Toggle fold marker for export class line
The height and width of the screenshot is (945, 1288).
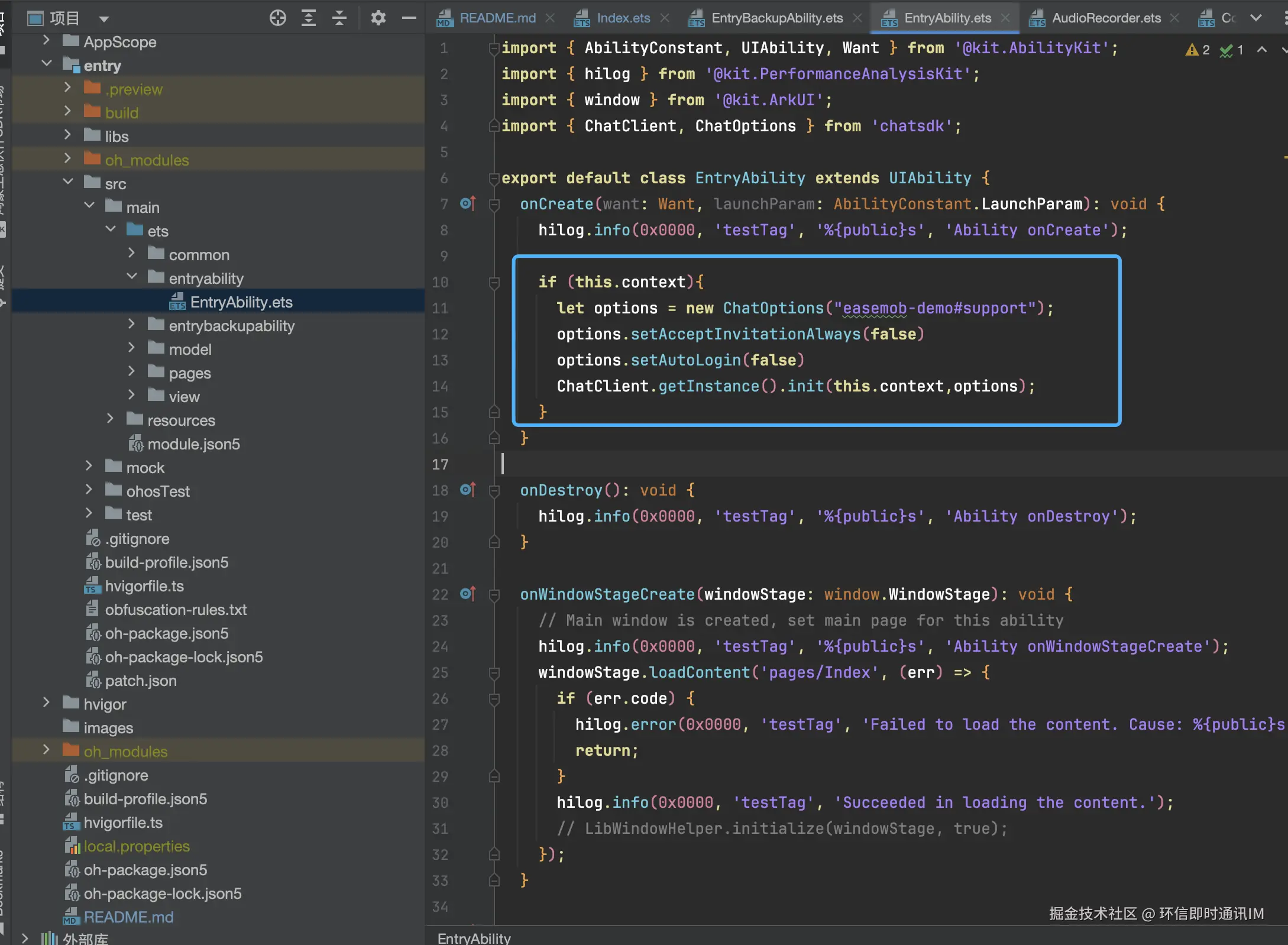pos(494,178)
